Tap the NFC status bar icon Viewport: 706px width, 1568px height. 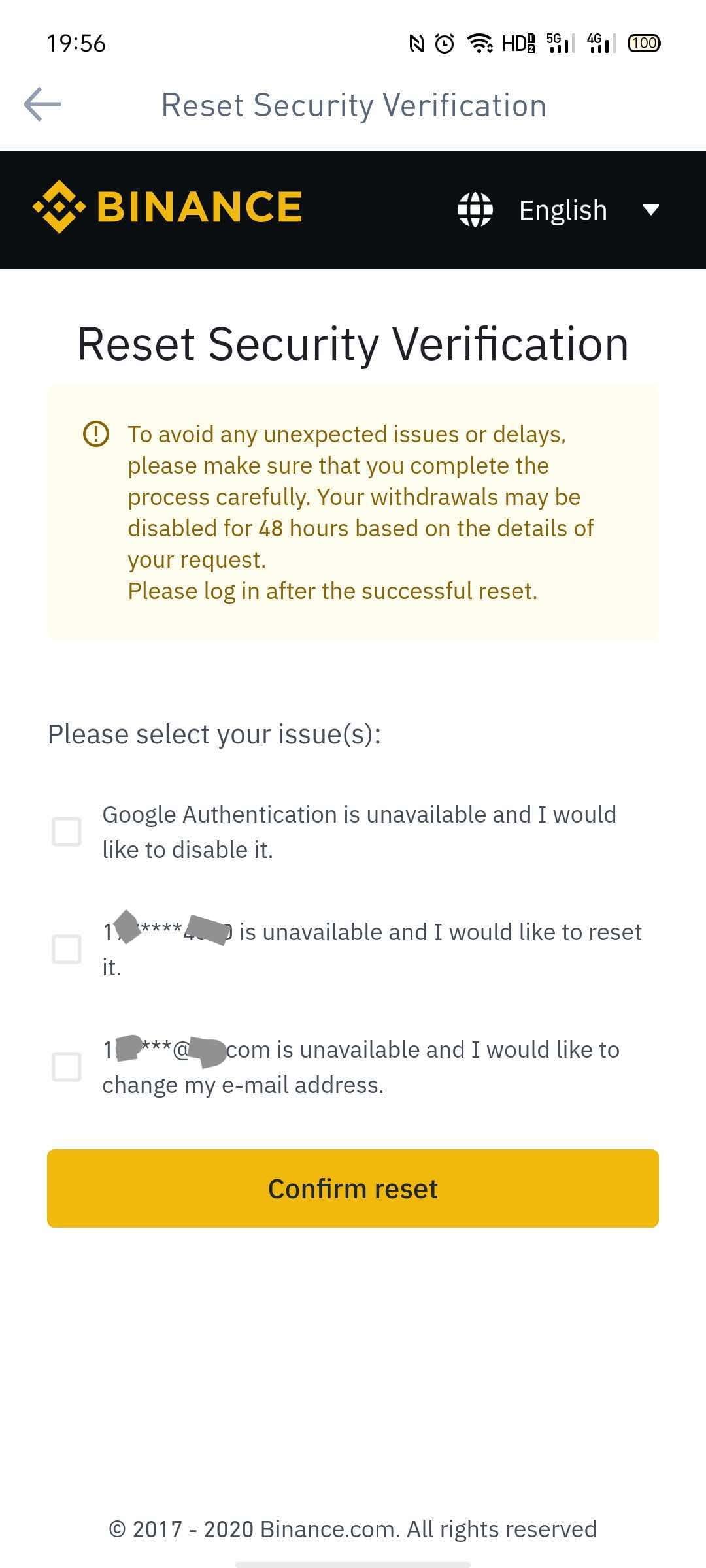click(416, 43)
